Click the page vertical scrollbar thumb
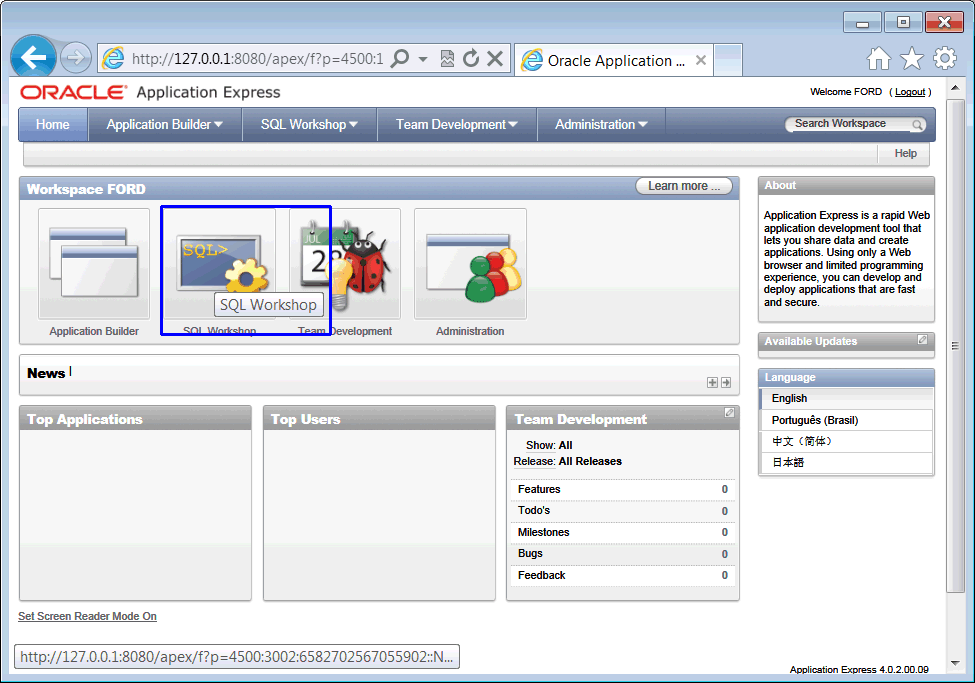The image size is (975, 683). (x=955, y=346)
